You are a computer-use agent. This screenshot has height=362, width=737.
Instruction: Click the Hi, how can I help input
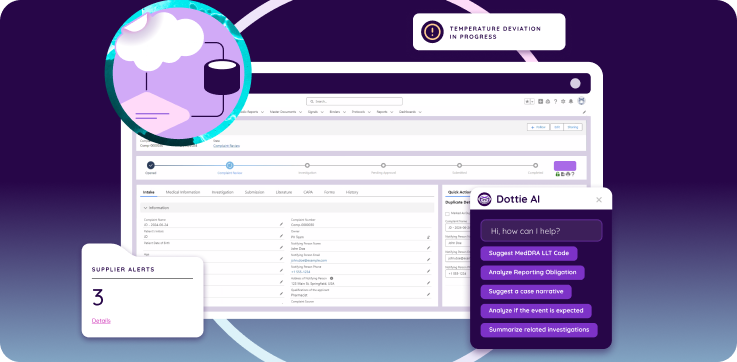541,231
